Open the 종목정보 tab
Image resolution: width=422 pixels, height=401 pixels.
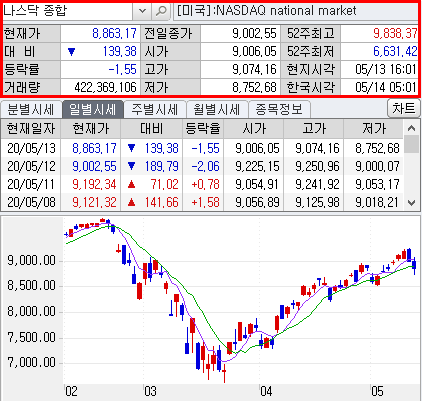pos(279,109)
